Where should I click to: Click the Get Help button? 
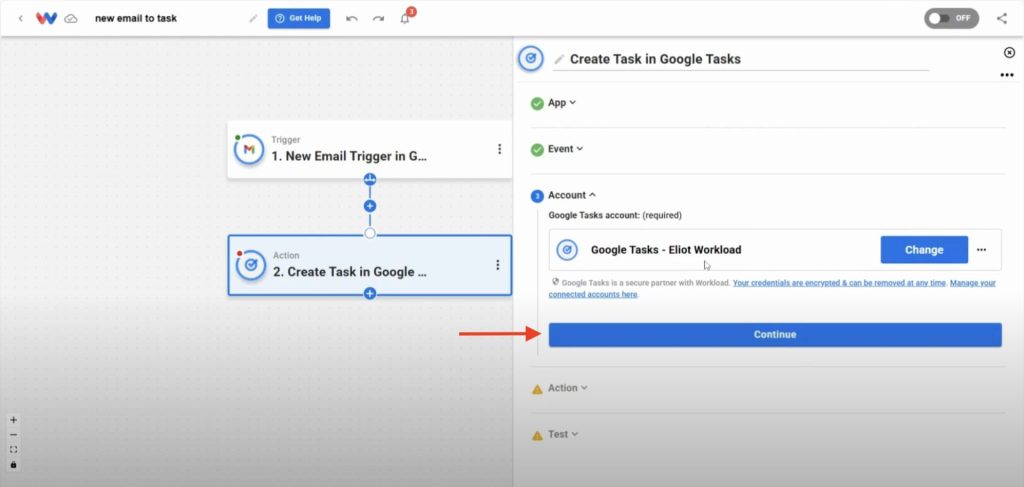click(298, 18)
